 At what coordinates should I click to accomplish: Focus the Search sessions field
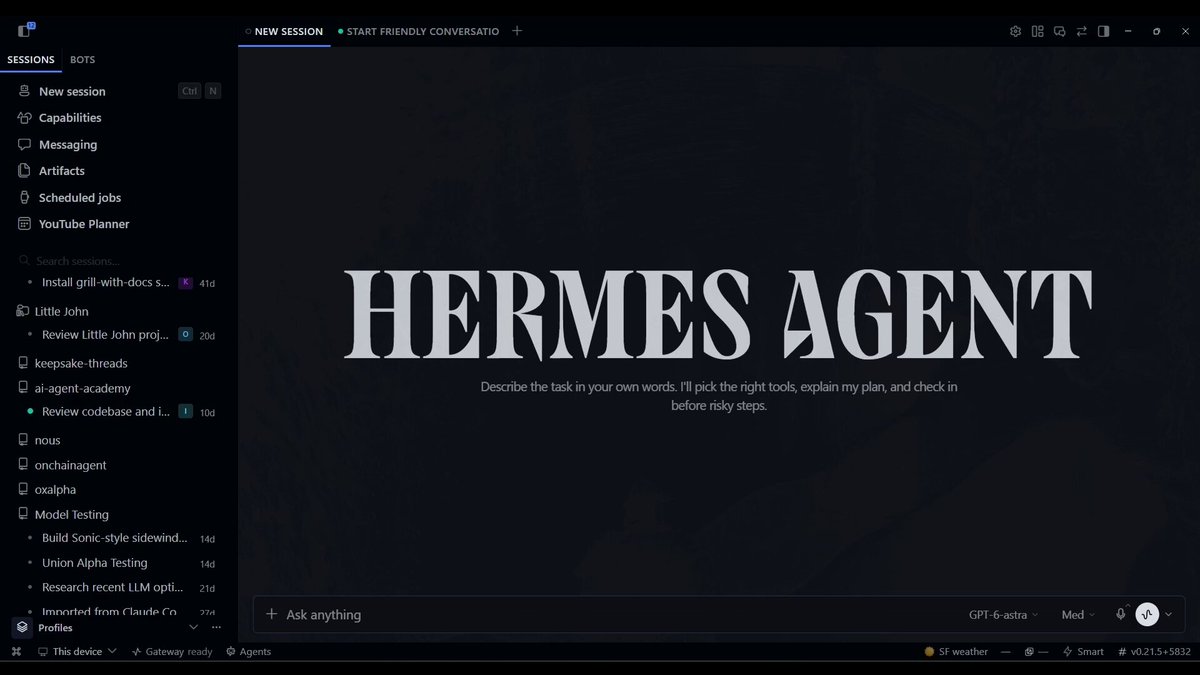118,261
